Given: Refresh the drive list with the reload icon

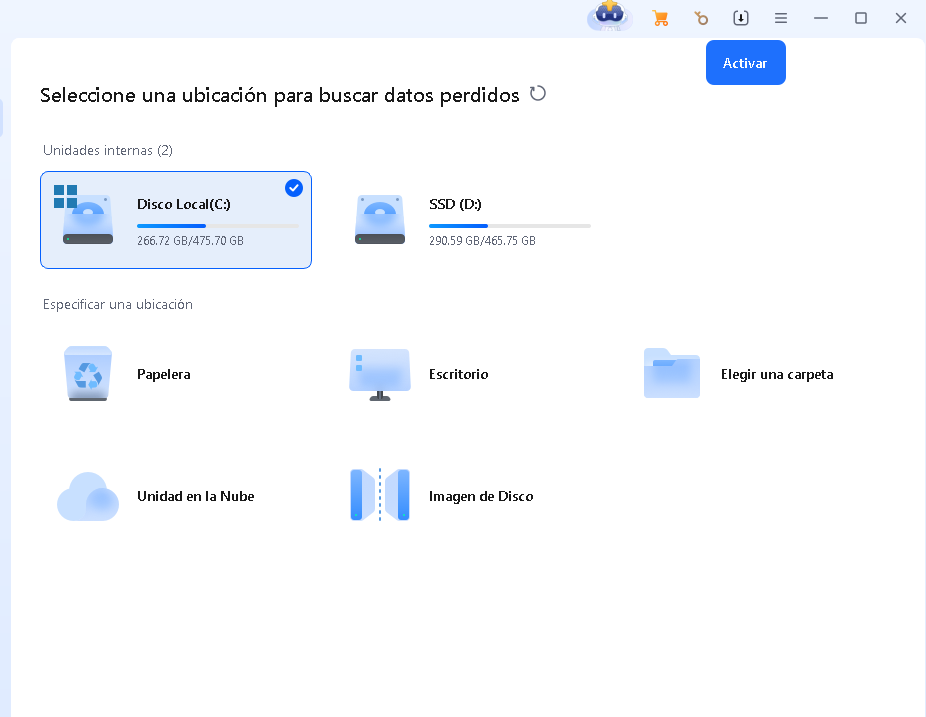Looking at the screenshot, I should pyautogui.click(x=538, y=94).
